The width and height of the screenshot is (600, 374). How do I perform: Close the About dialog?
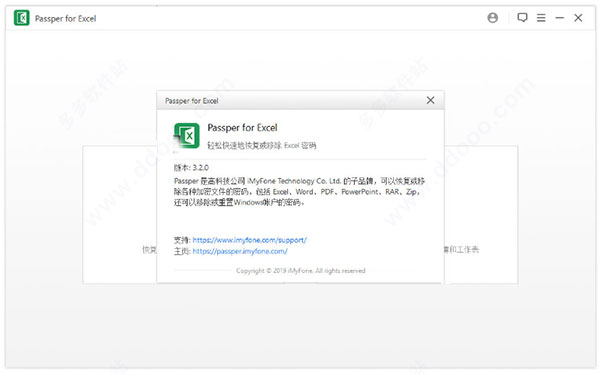point(430,100)
